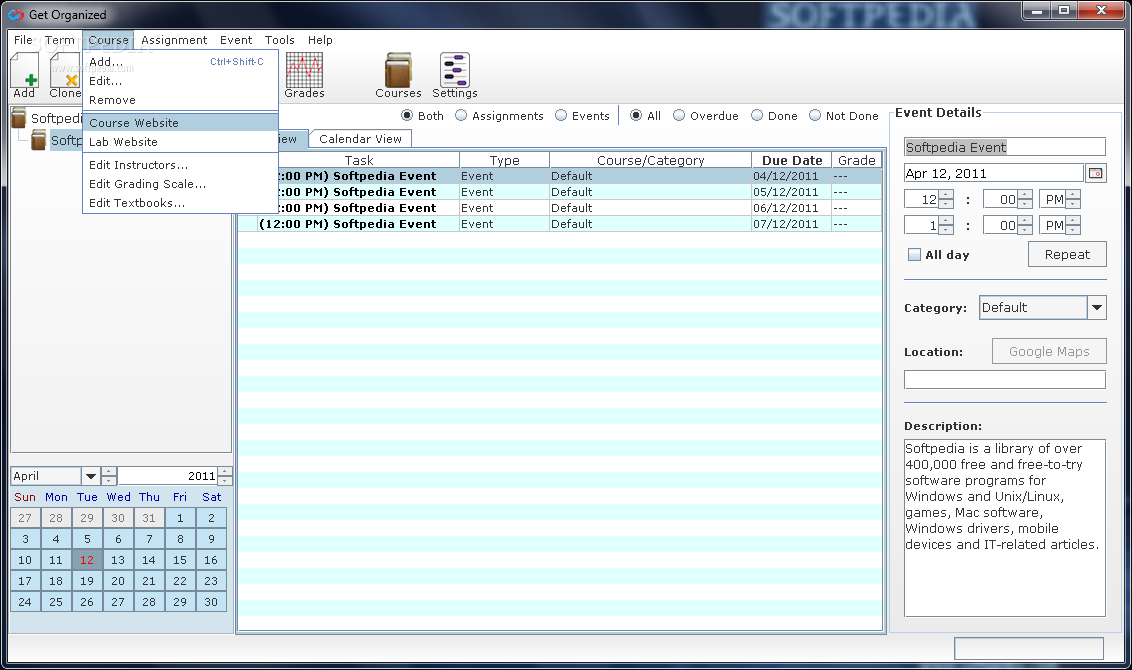Click the Apr 12, 2011 date field
1132x670 pixels.
point(994,173)
